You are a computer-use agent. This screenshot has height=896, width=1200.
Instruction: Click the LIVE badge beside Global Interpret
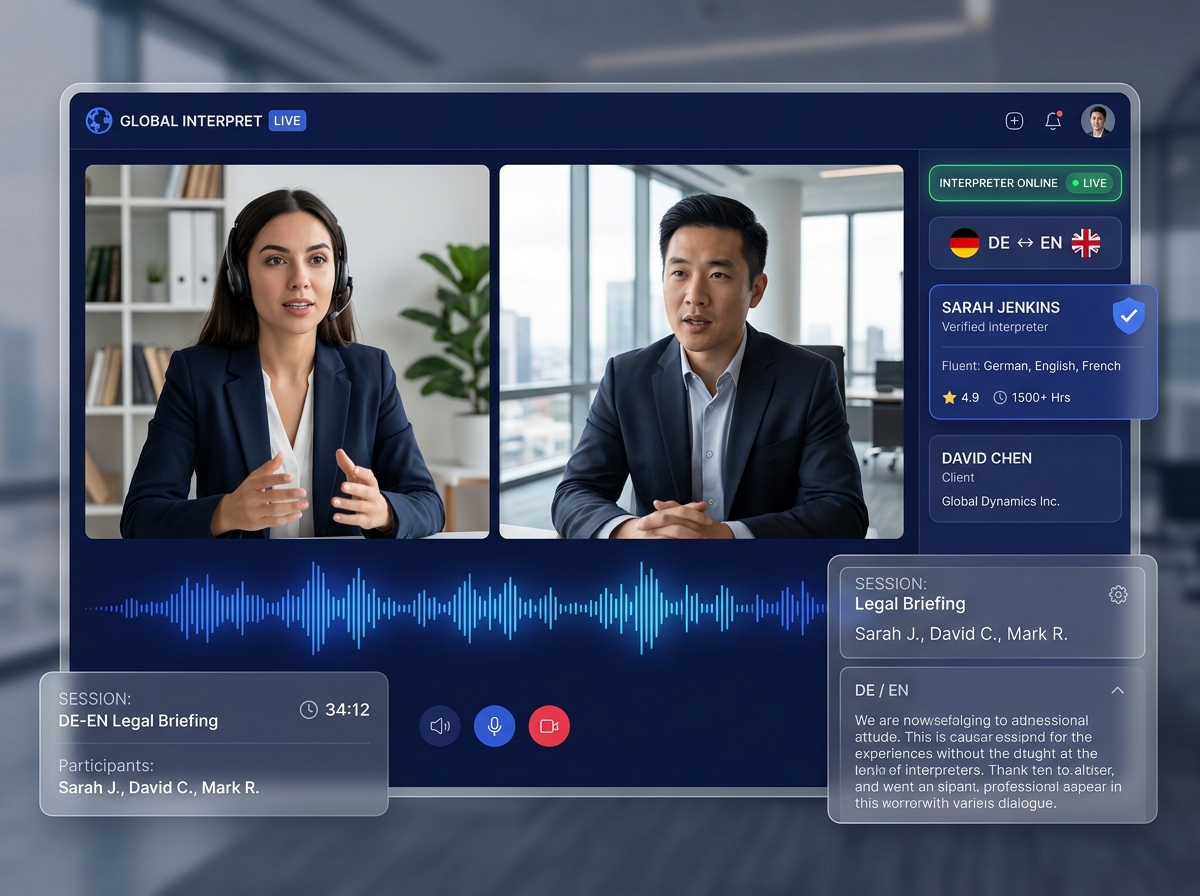point(287,121)
